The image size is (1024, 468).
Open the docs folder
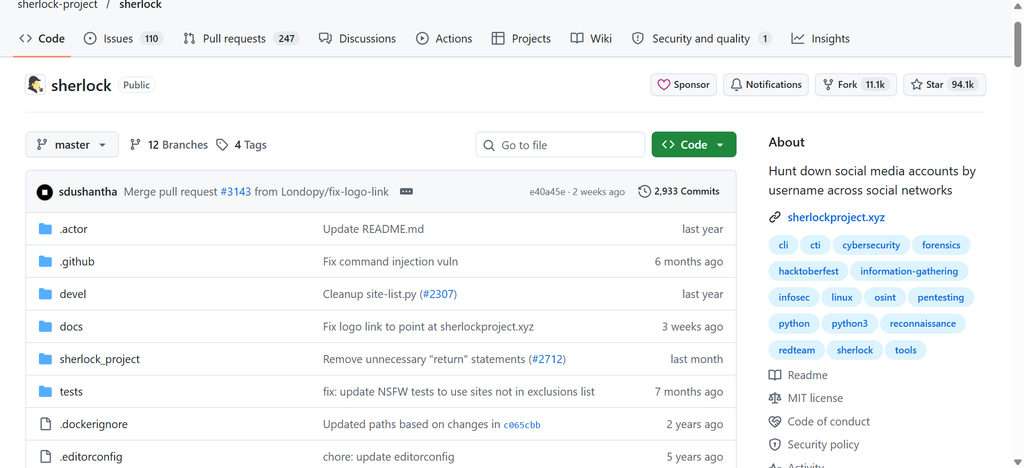point(71,327)
